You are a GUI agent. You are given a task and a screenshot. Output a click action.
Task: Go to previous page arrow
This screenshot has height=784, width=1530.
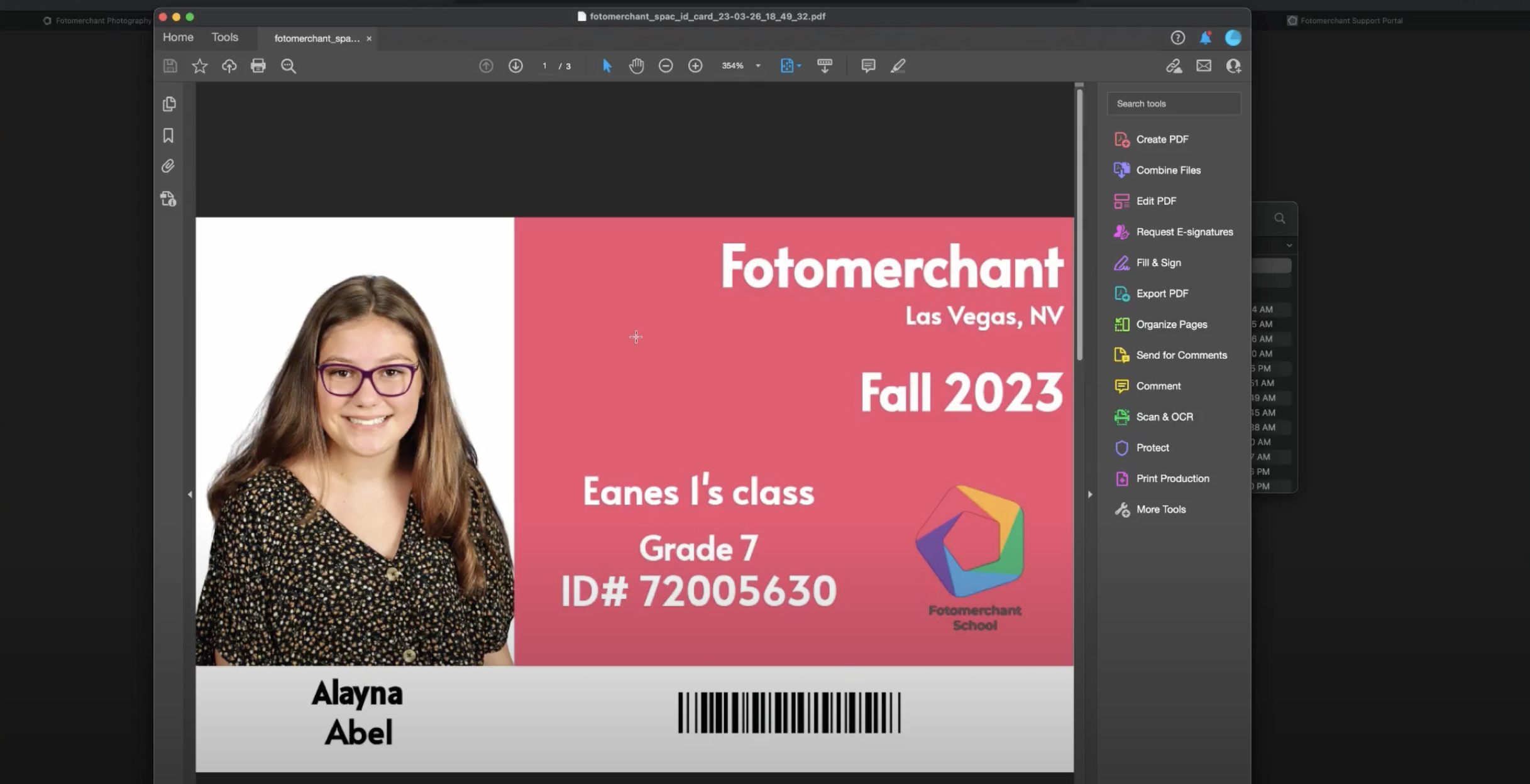coord(486,66)
